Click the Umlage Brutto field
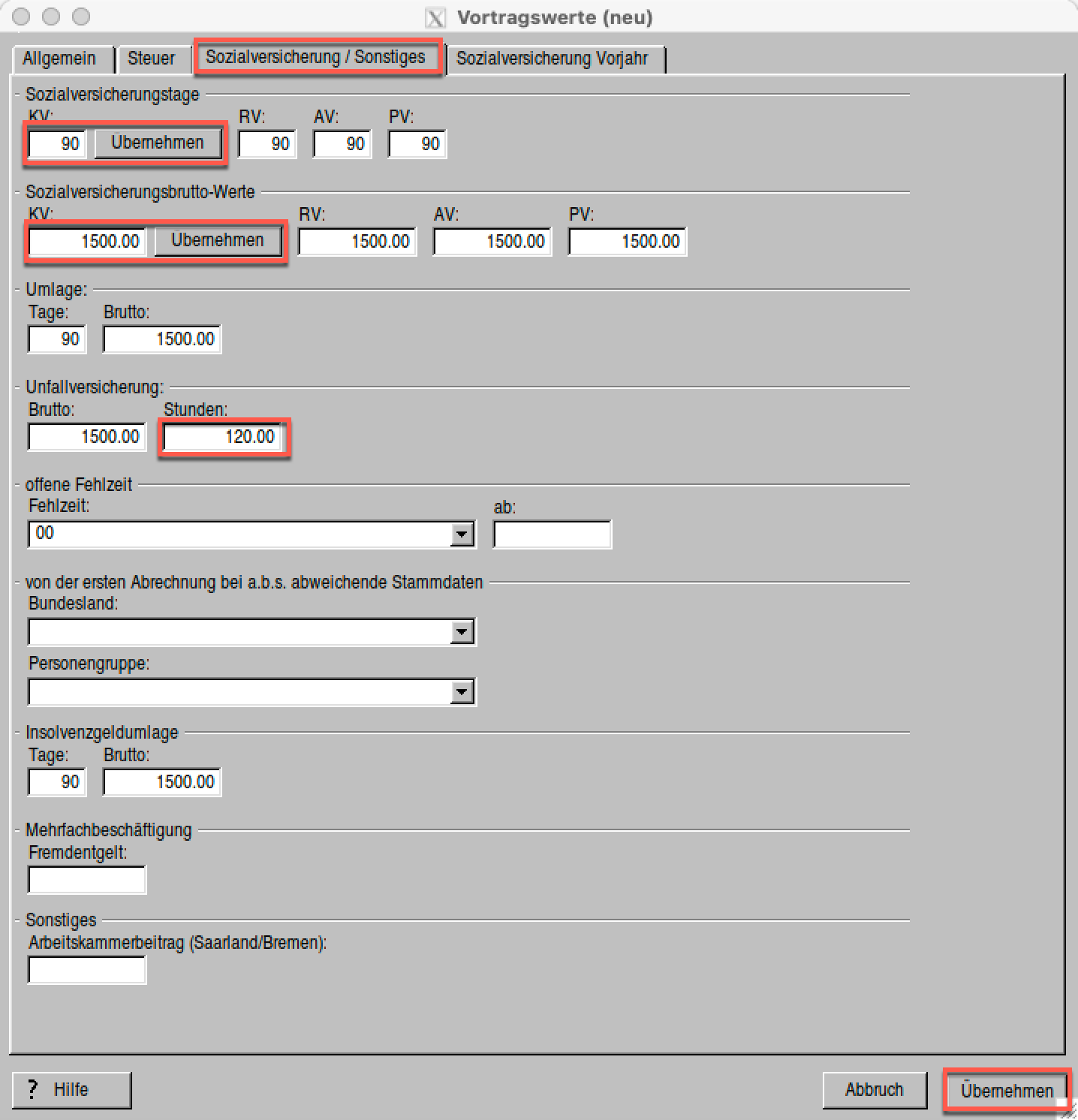Screen dimensions: 1078x1120 [x=162, y=339]
